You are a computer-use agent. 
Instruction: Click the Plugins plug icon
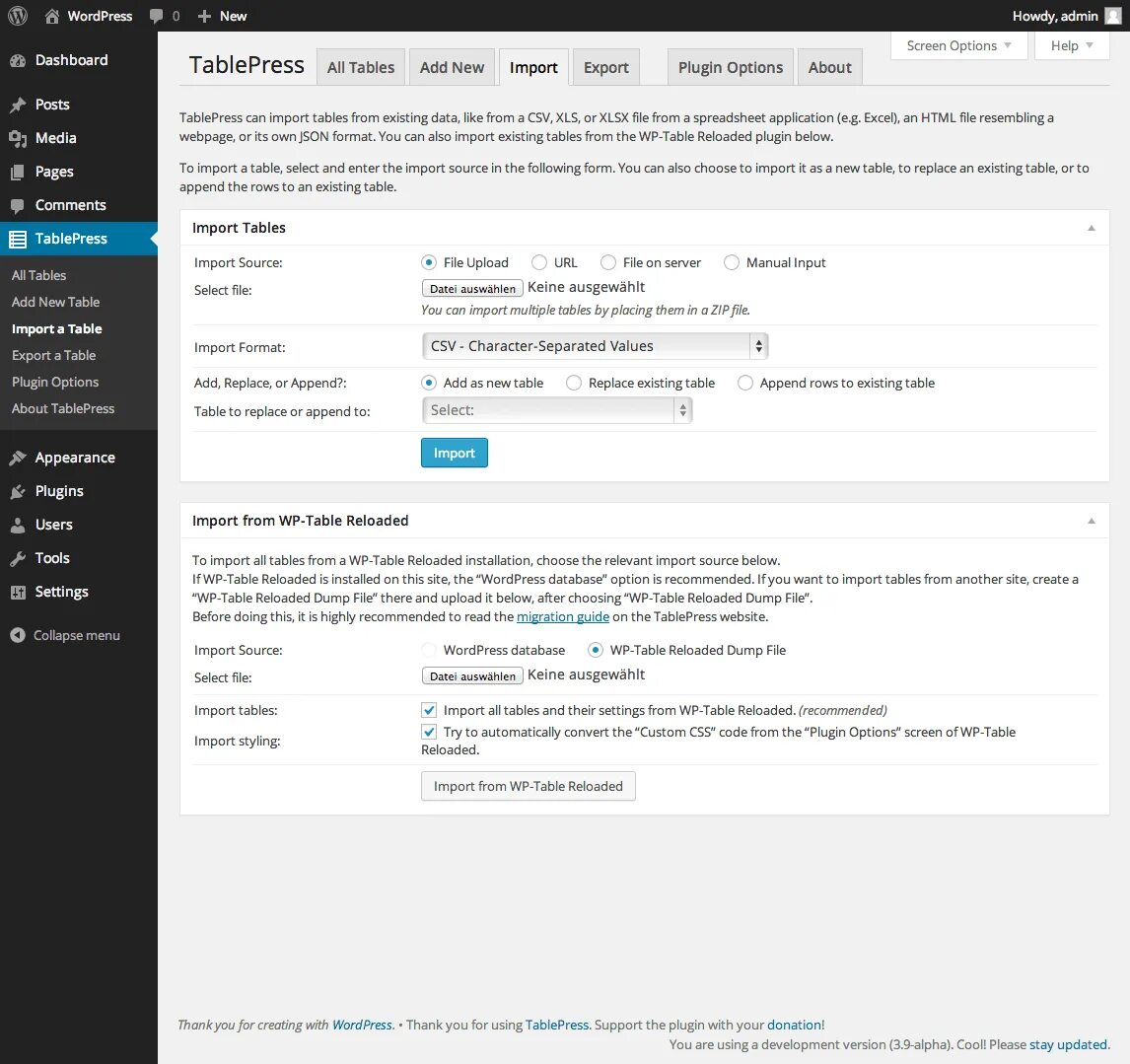(18, 492)
